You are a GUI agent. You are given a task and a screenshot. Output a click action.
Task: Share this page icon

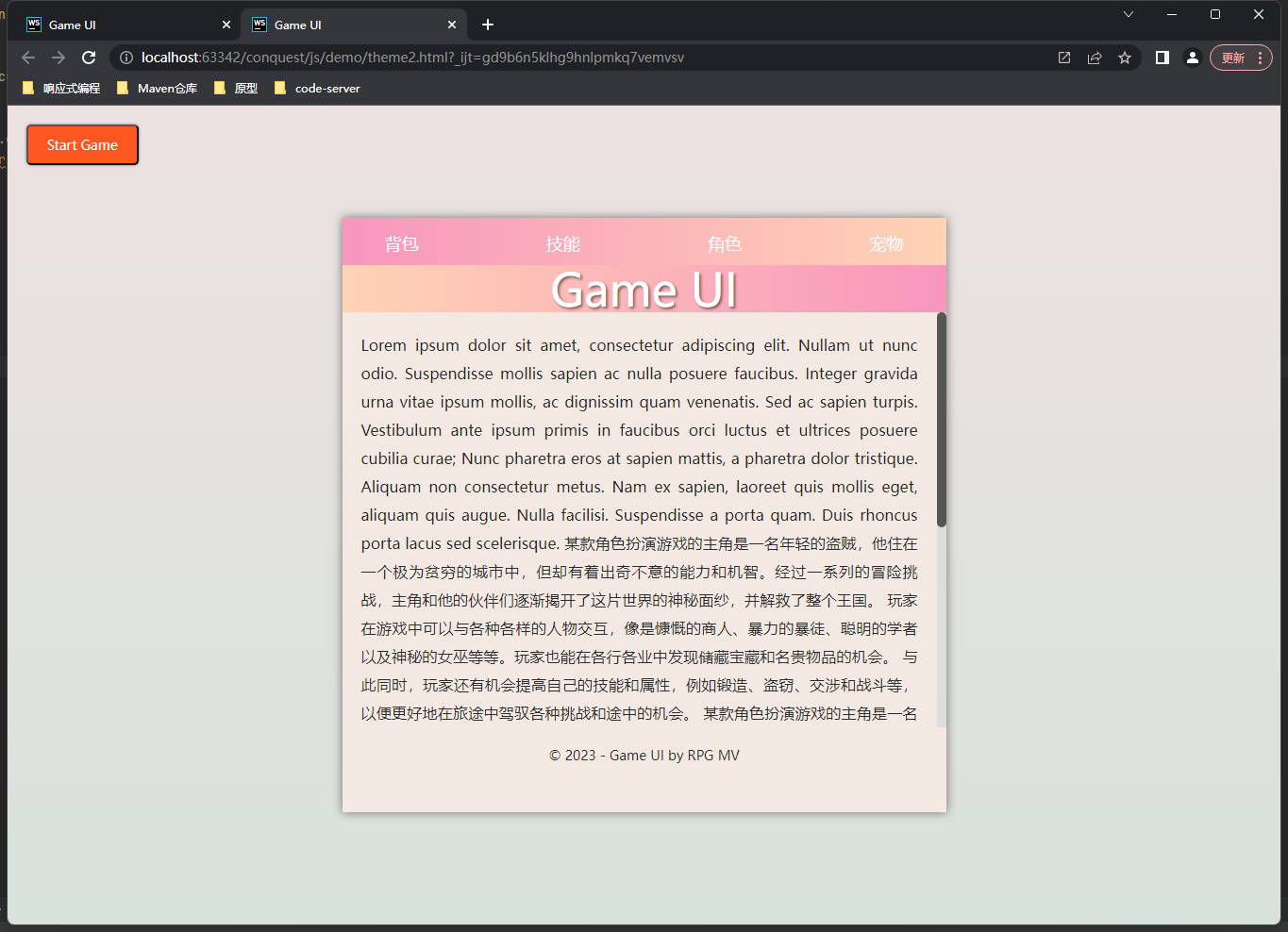tap(1095, 58)
